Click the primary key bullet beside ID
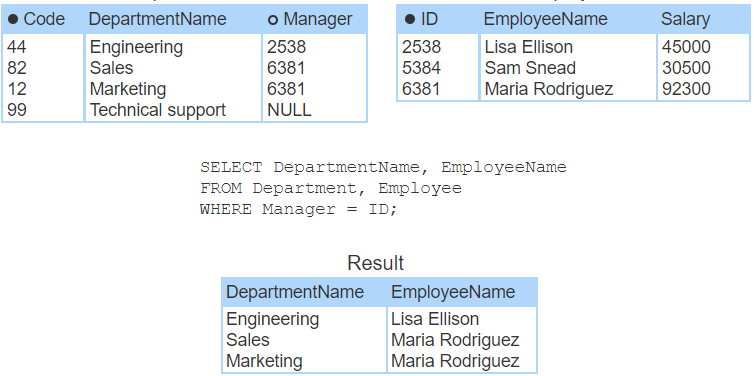Image resolution: width=754 pixels, height=376 pixels. 409,19
